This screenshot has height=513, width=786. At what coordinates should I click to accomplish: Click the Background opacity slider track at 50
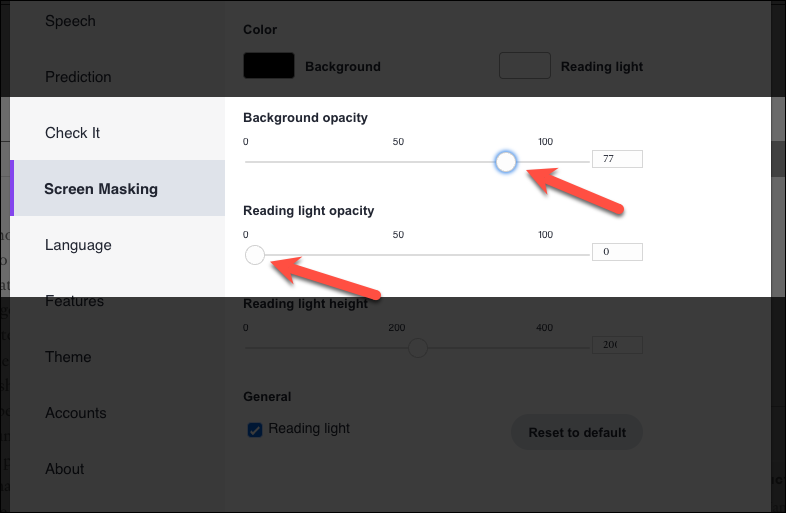pyautogui.click(x=398, y=162)
